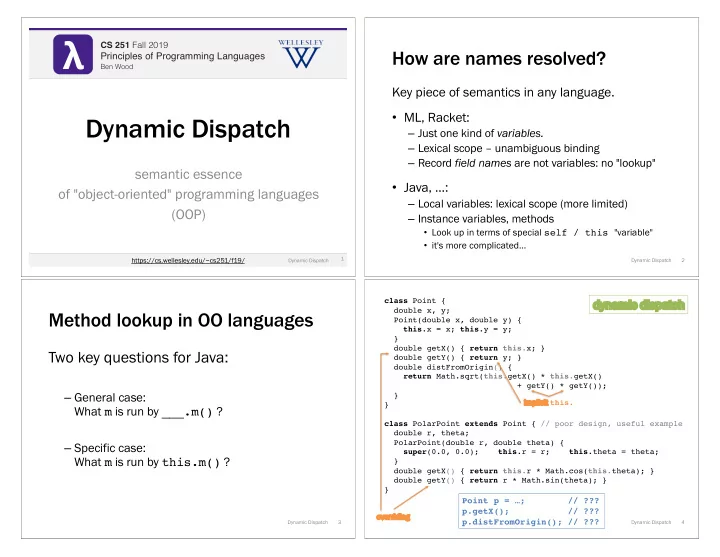720x557 pixels.
Task: Click 'class PolarPoint extends Point' code line
Action: [x=460, y=423]
